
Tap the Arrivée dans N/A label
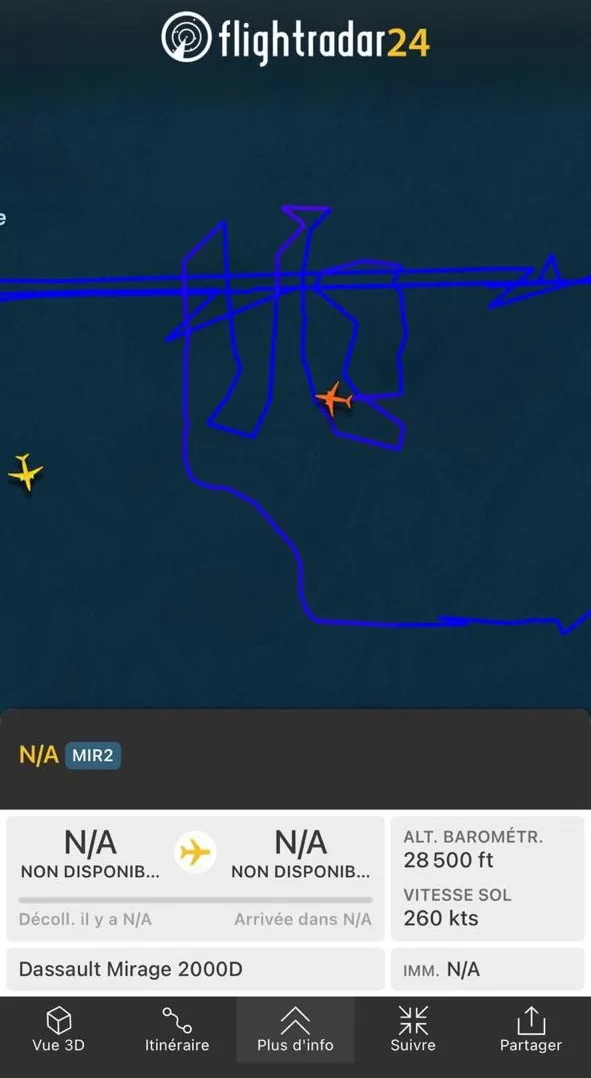coord(302,919)
